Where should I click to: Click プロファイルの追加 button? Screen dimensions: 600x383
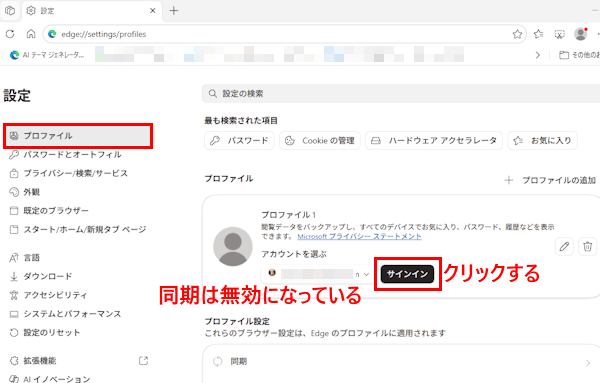[550, 180]
